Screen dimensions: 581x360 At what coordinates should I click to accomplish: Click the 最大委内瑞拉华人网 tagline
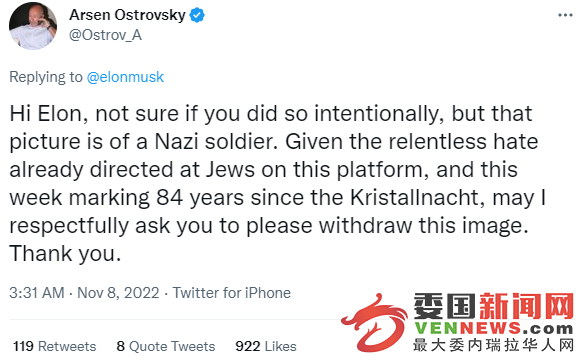tap(494, 345)
